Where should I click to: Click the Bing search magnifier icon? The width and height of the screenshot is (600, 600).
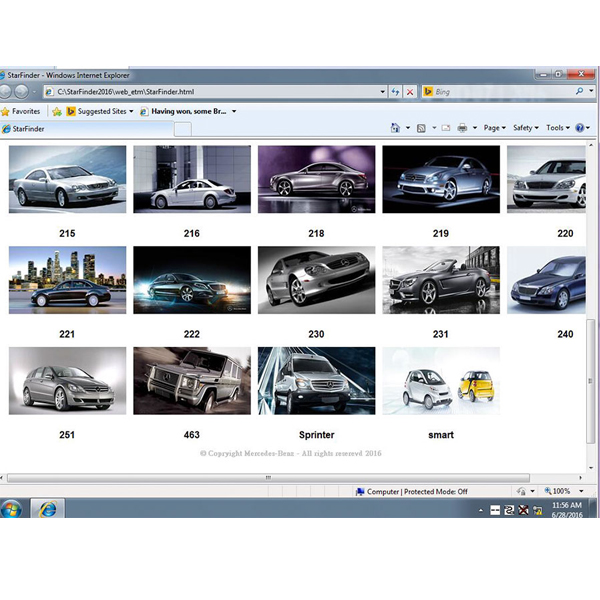[x=579, y=91]
